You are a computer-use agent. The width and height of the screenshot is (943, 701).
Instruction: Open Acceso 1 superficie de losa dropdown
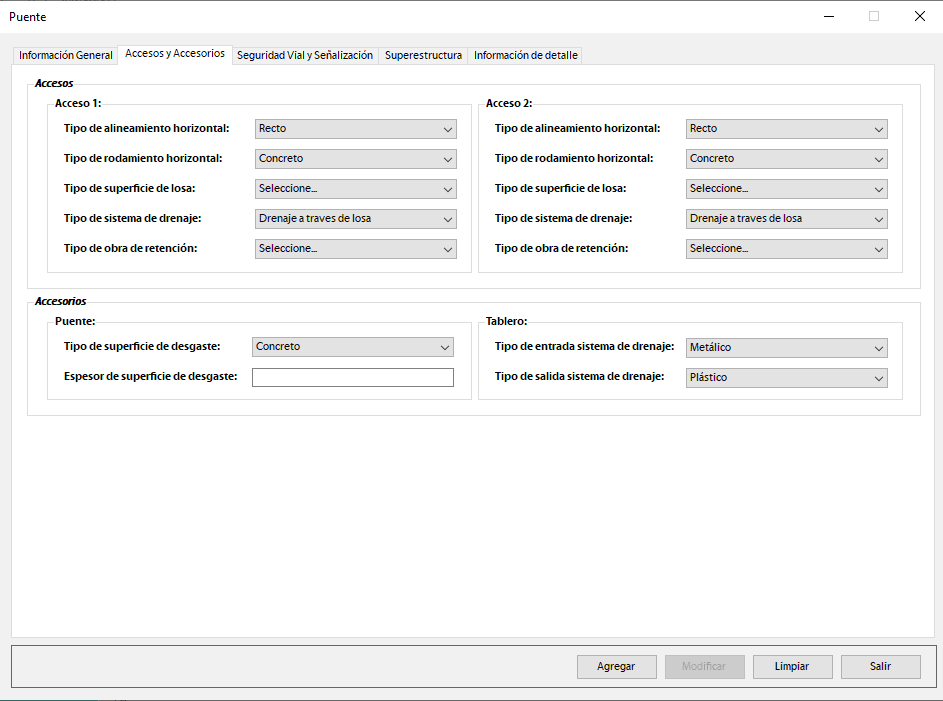point(356,189)
